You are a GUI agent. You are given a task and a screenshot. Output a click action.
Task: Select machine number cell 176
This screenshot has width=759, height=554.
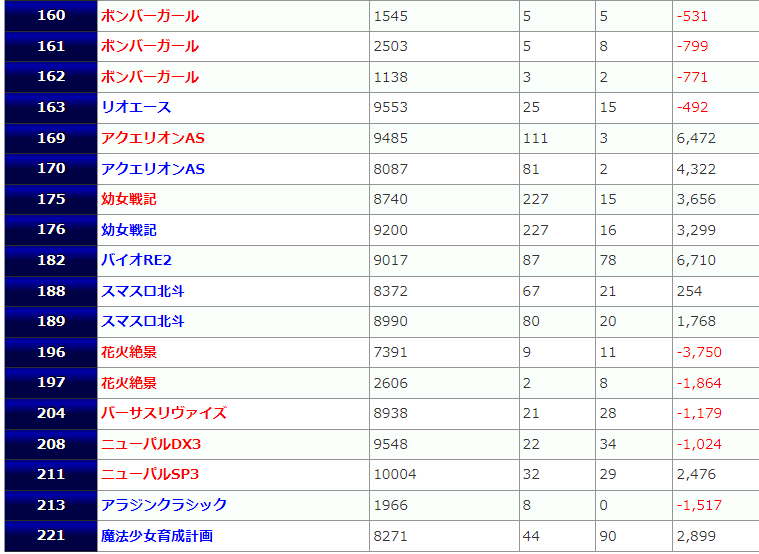(51, 230)
